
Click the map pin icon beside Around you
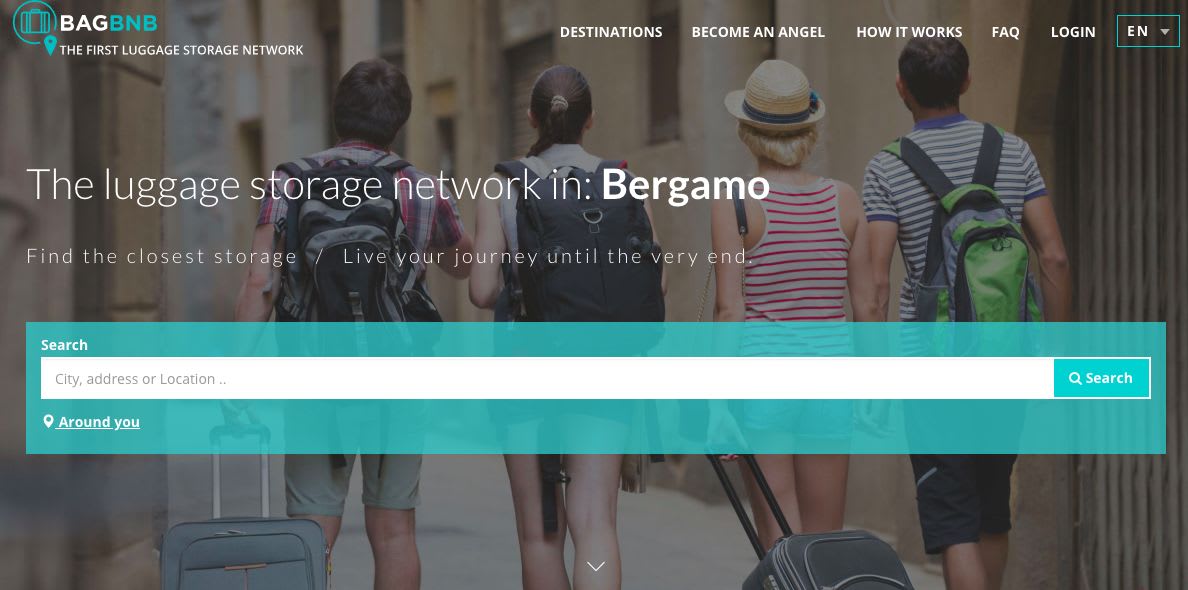(x=48, y=421)
